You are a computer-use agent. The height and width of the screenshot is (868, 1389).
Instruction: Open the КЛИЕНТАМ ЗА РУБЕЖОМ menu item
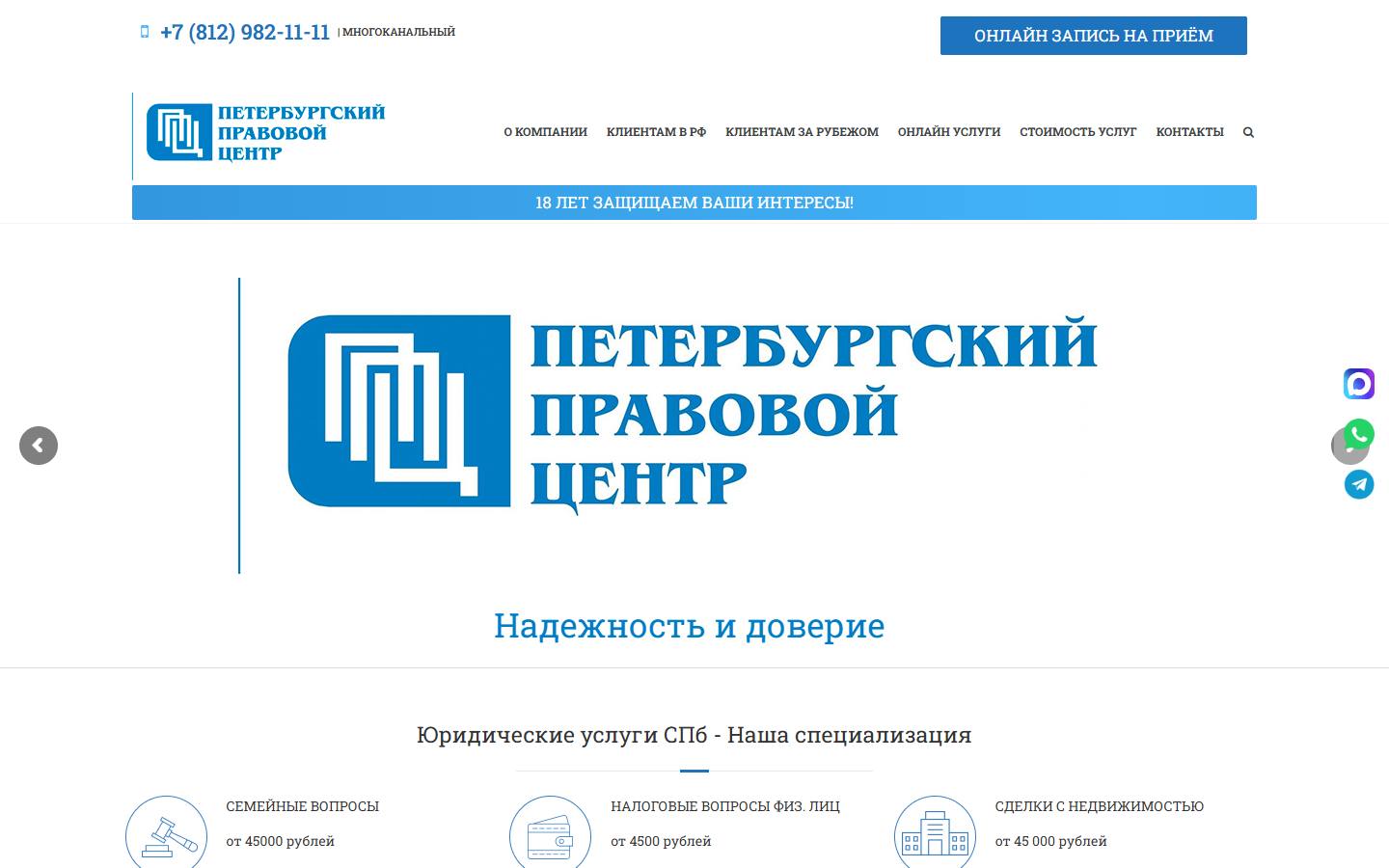click(x=802, y=132)
